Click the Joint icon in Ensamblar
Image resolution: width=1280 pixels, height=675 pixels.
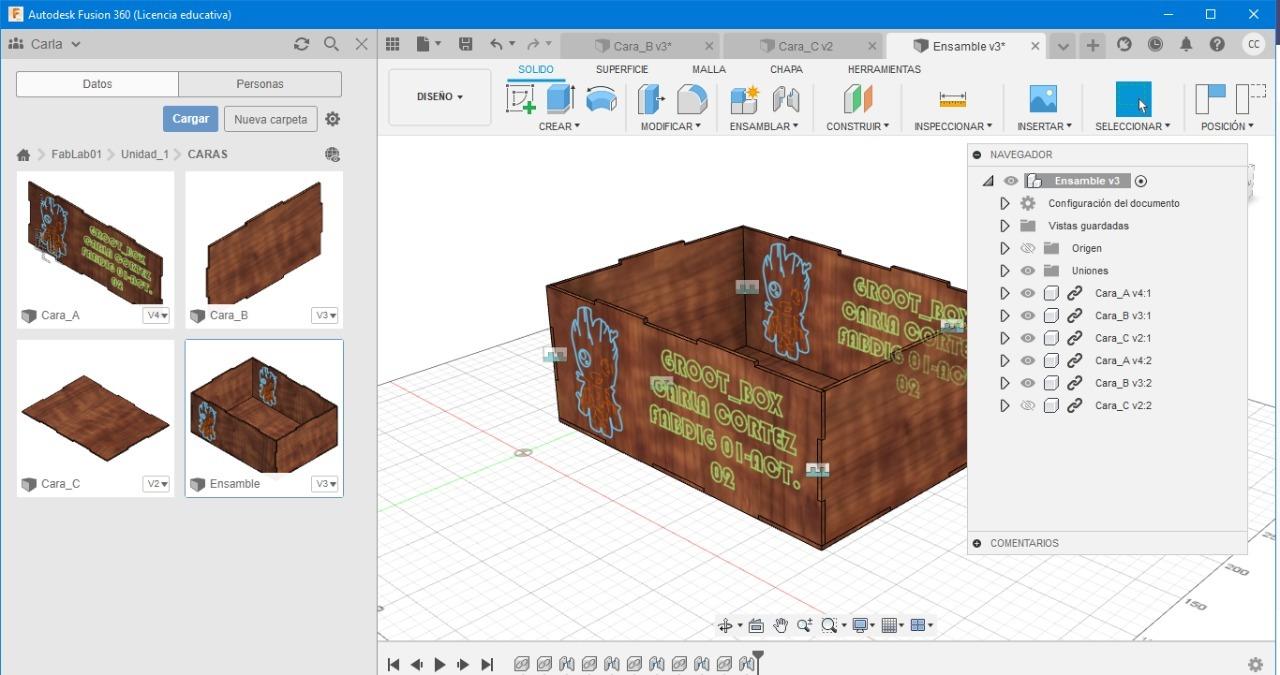pyautogui.click(x=785, y=99)
